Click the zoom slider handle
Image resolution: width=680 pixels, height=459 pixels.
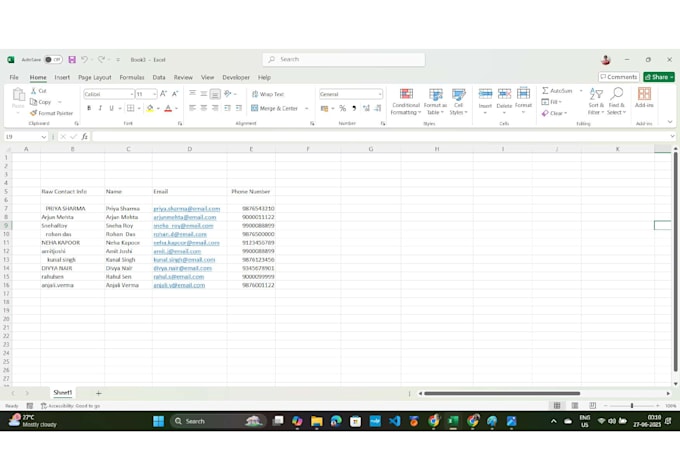tap(632, 406)
